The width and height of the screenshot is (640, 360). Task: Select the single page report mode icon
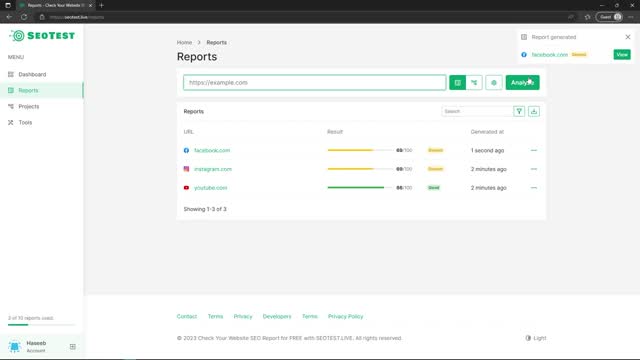[458, 82]
